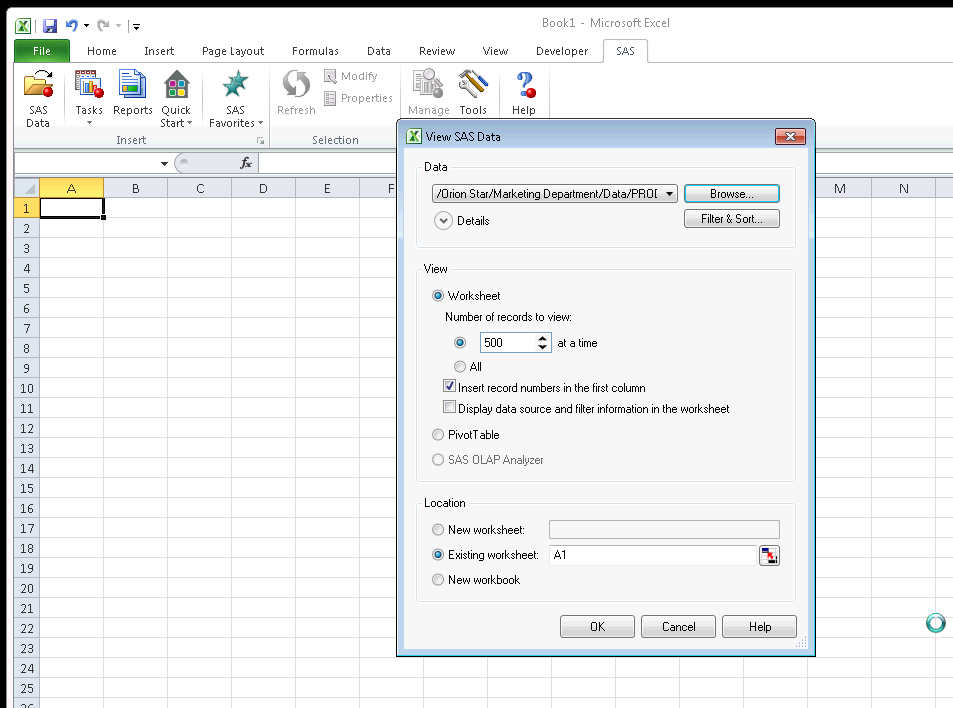Open the Formulas ribbon tab
953x708 pixels.
[315, 50]
